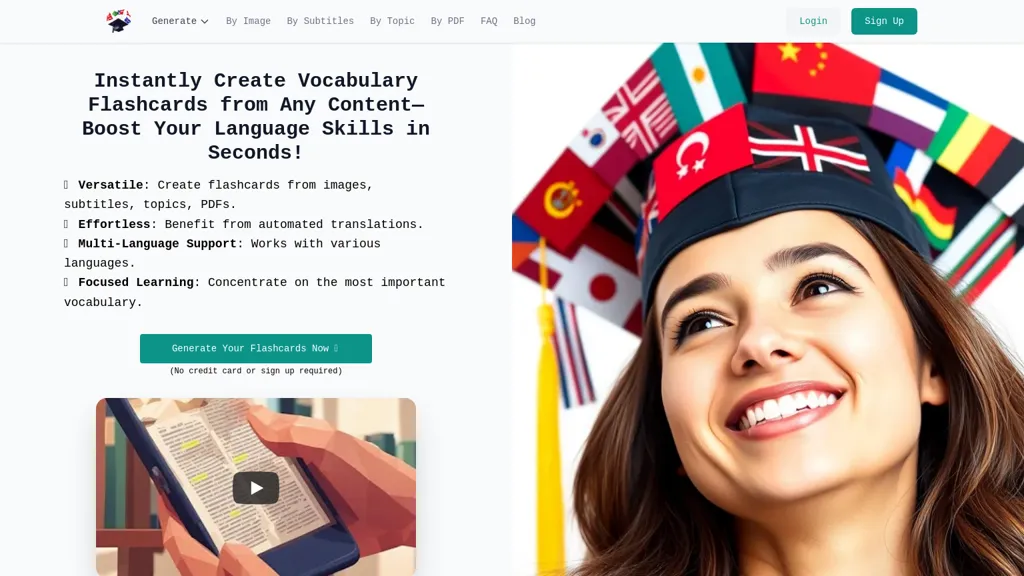The height and width of the screenshot is (576, 1024).
Task: Click the Versatile bullet icon
Action: tap(66, 185)
